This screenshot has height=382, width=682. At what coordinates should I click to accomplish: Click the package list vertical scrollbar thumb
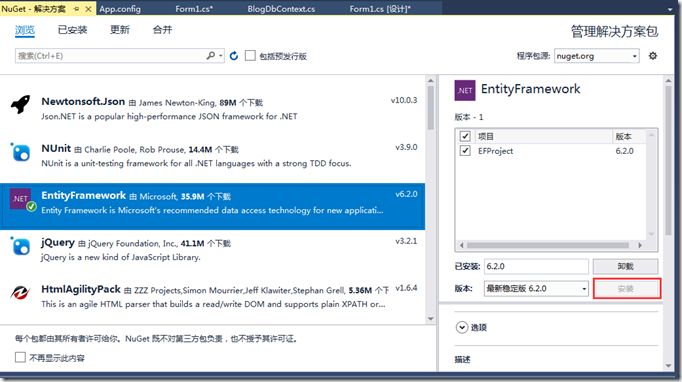click(x=431, y=108)
